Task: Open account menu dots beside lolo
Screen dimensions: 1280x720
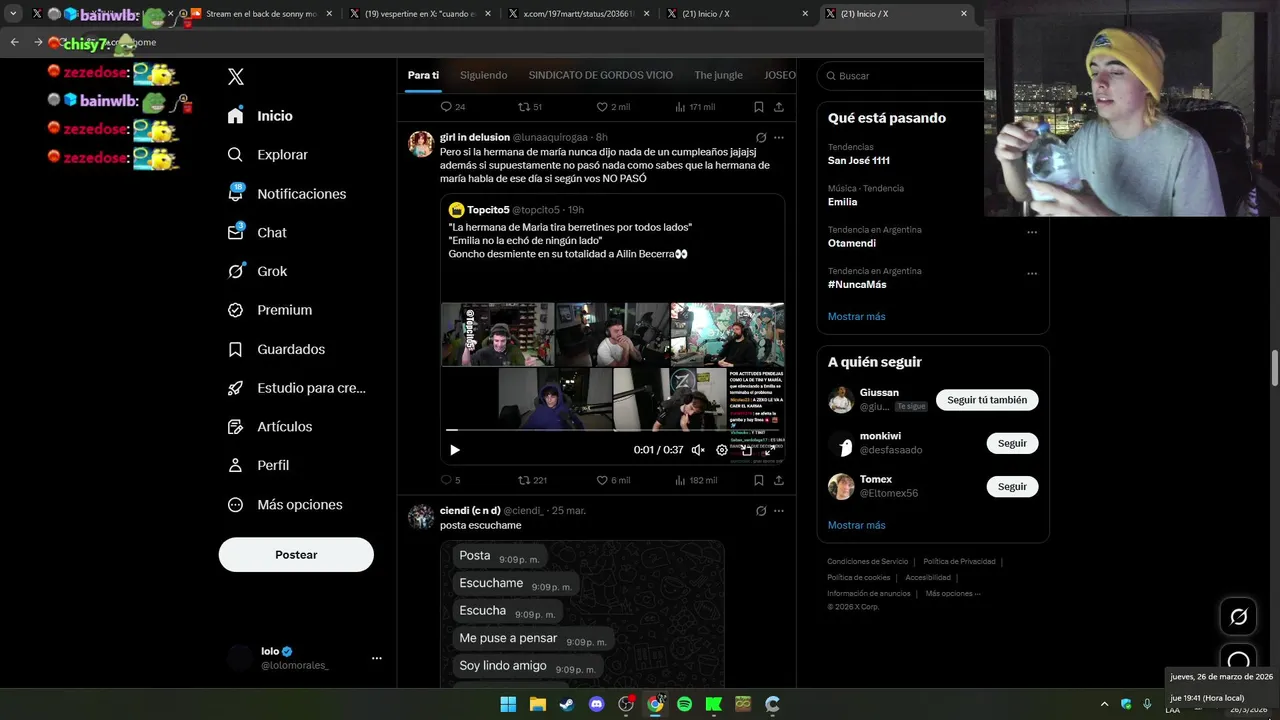Action: (x=376, y=658)
